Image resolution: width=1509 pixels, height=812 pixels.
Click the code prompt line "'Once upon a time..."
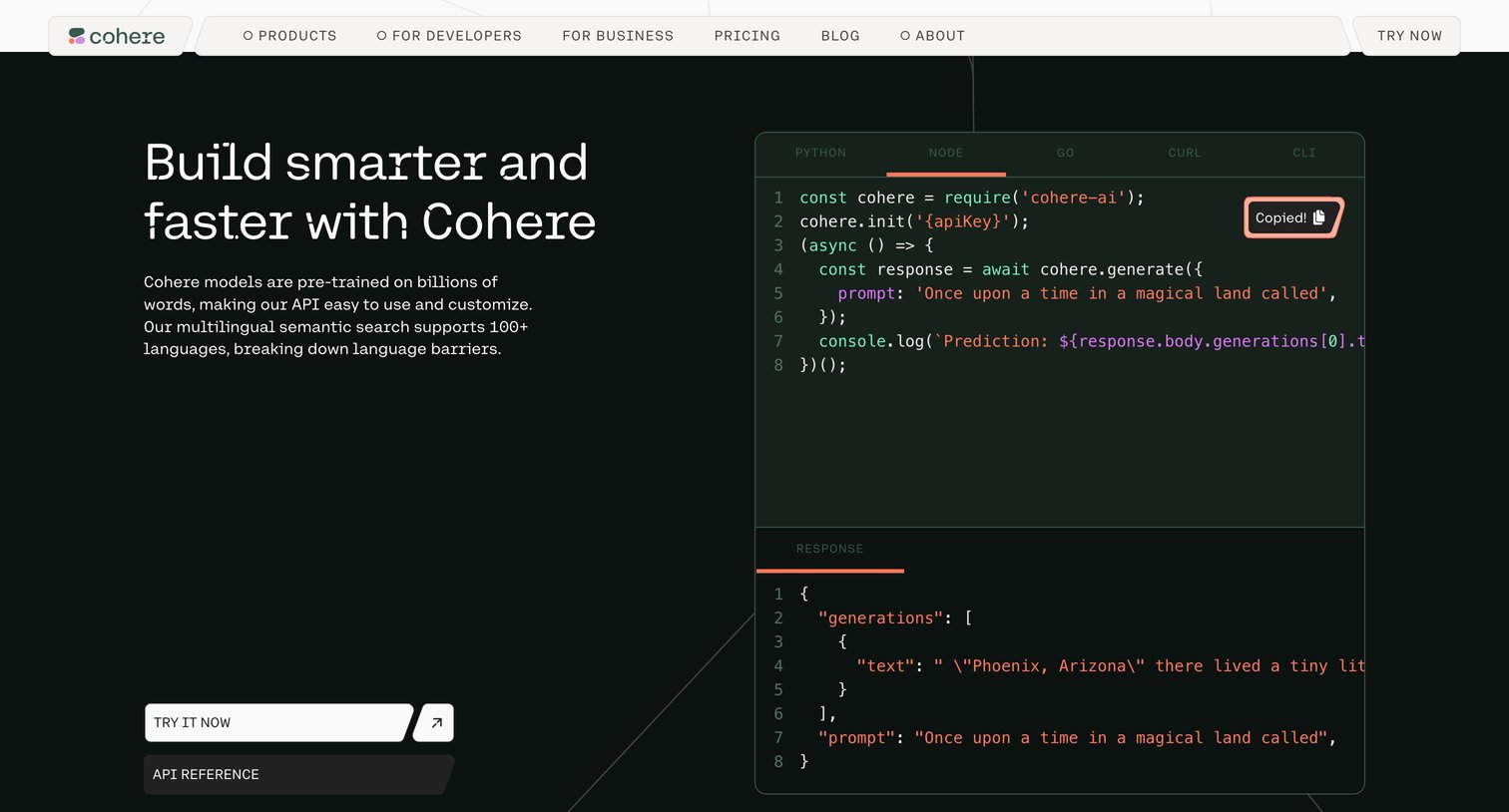(x=1087, y=293)
